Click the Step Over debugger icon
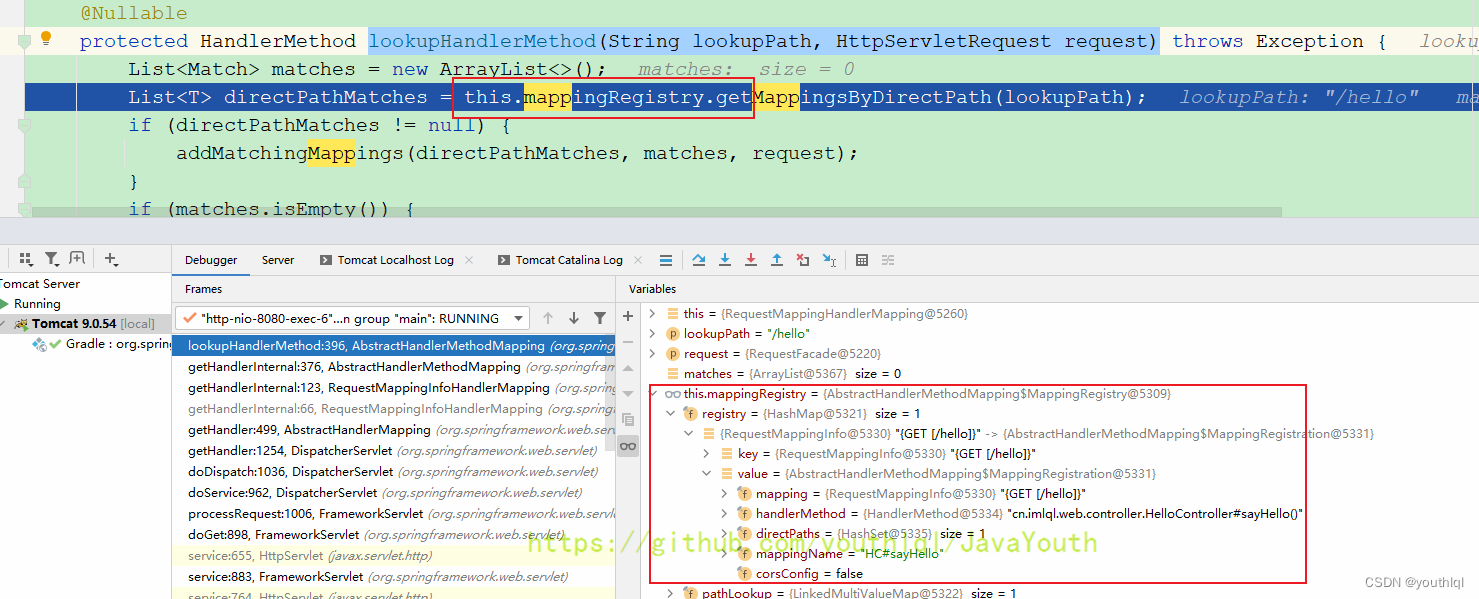The image size is (1479, 599). click(x=699, y=260)
